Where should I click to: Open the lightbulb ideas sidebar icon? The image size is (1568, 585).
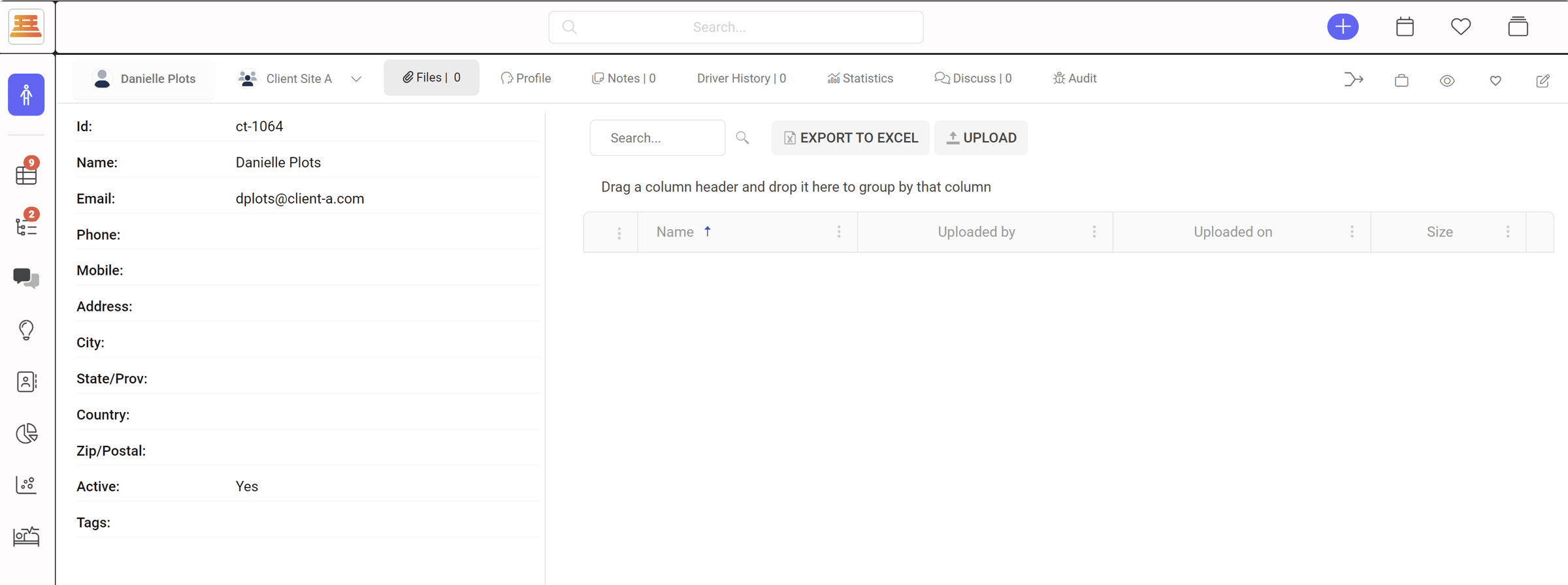point(26,330)
